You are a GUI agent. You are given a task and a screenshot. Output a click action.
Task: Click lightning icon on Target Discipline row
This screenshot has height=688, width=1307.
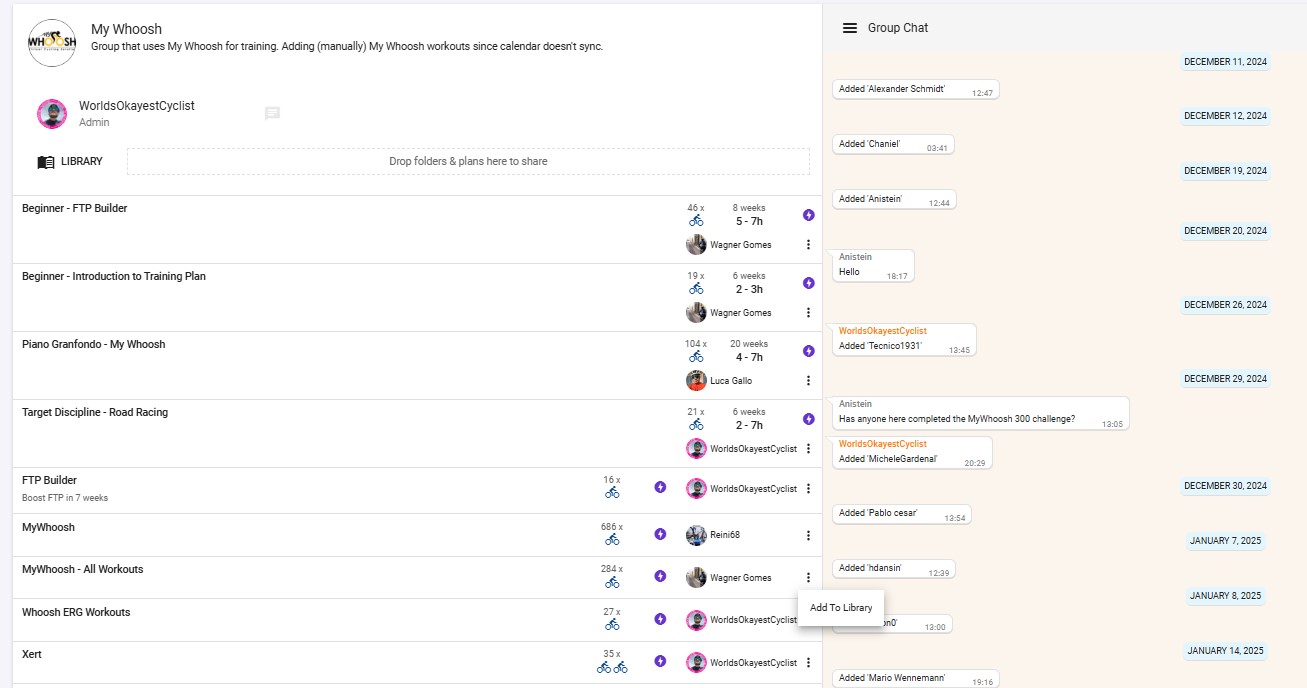coord(809,419)
